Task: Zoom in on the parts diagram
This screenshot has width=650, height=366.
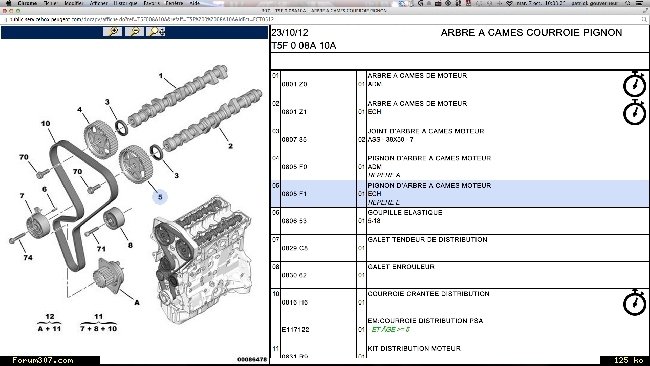Action: tap(112, 32)
